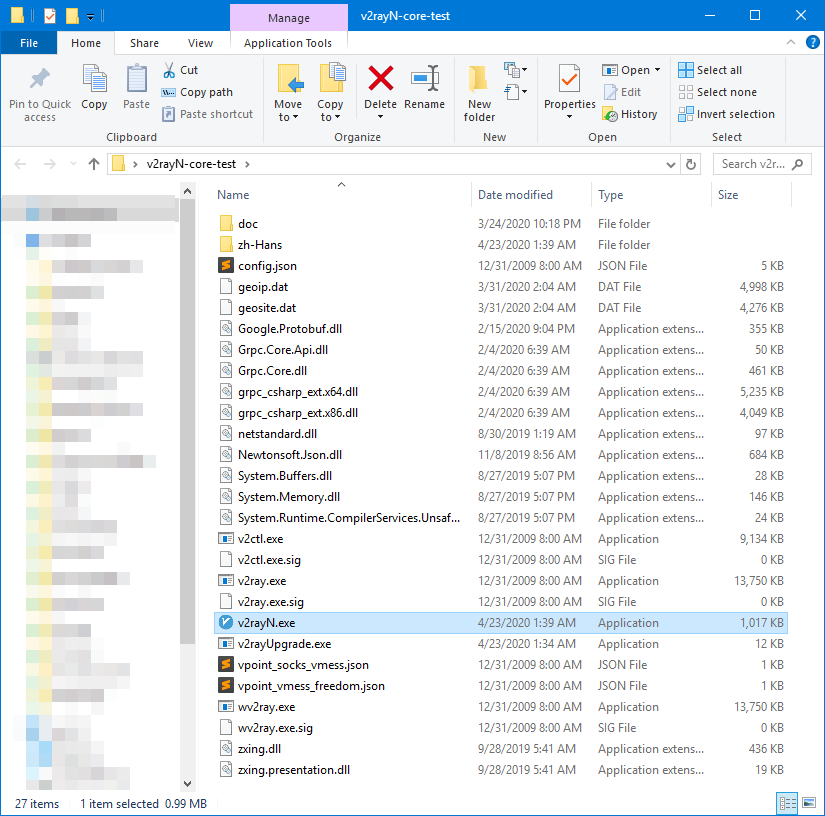Sort by Name column header
825x816 pixels.
[342, 195]
